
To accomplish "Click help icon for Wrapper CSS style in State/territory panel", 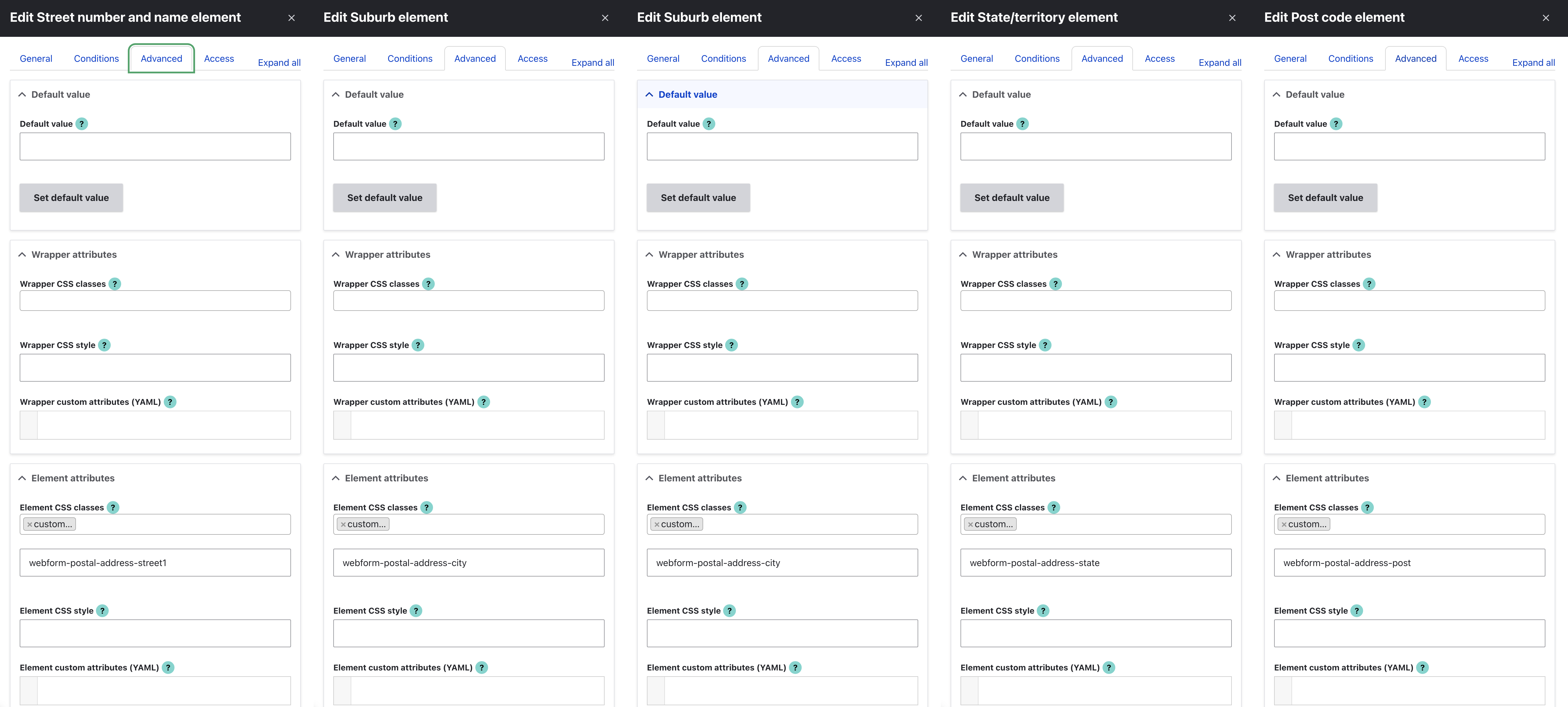I will [1045, 345].
